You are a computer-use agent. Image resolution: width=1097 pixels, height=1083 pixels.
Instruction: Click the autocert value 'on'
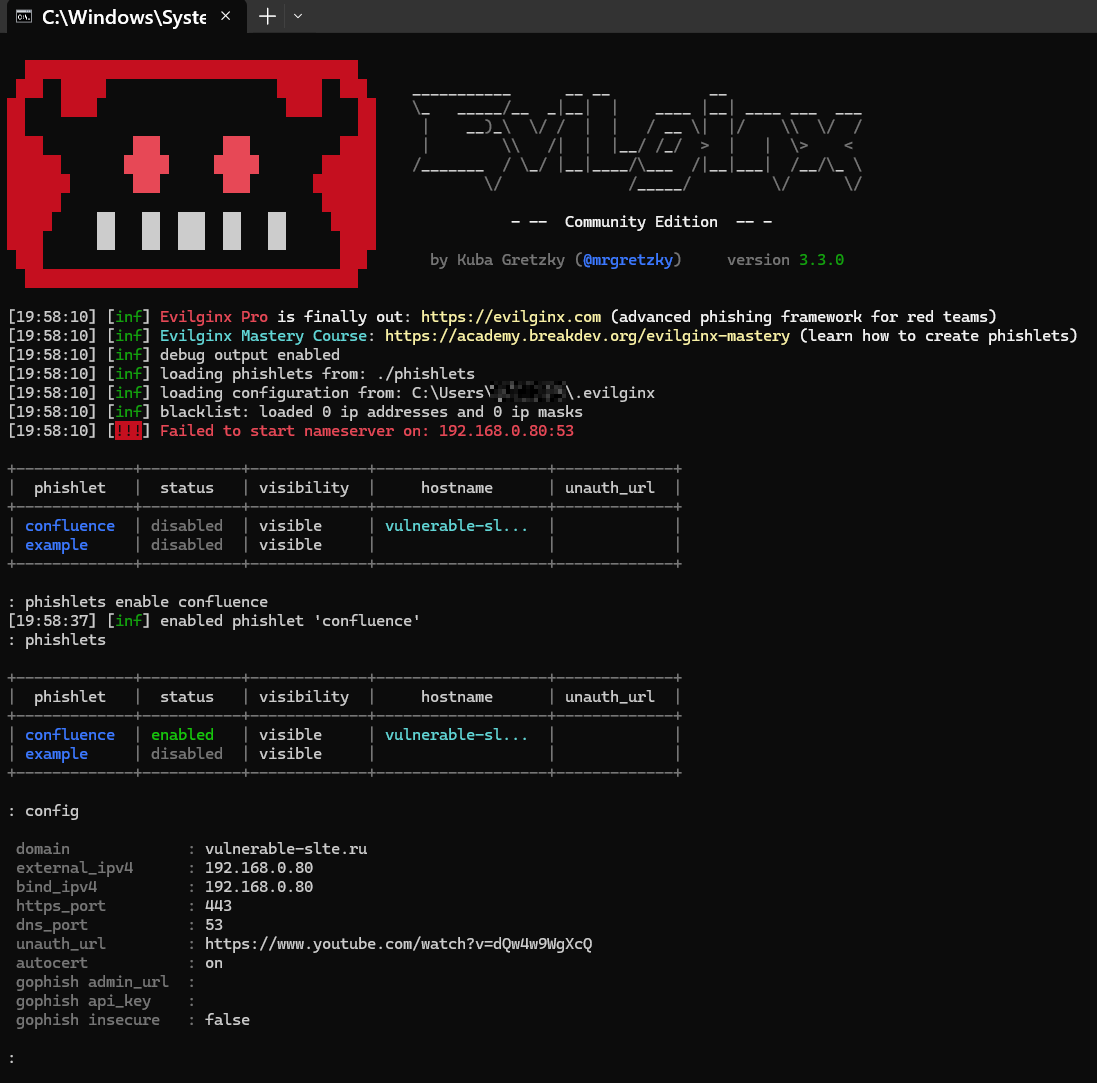[x=214, y=963]
